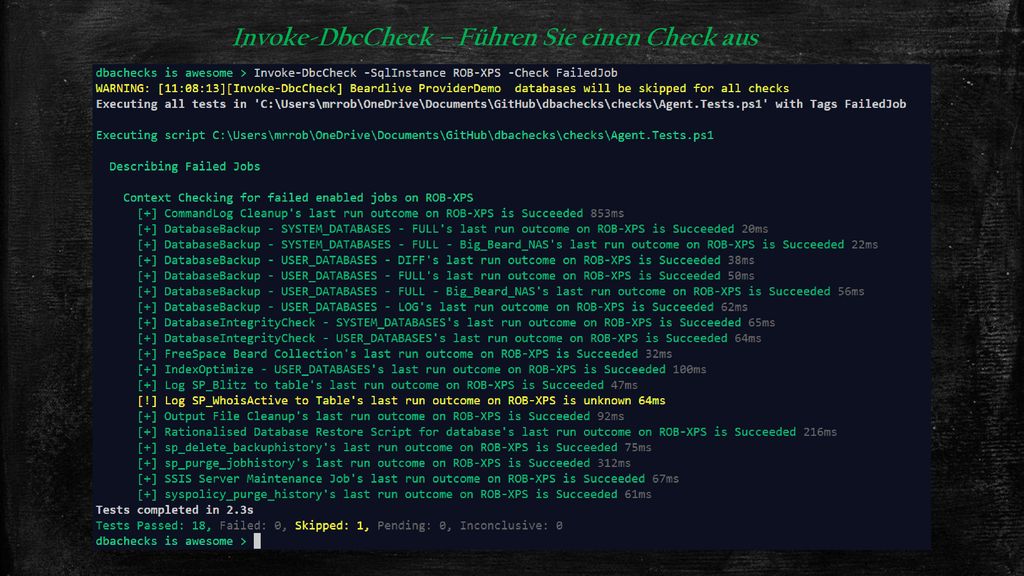Click 'Context Checking for failed enabled jobs on ROB-XPS'

(x=298, y=197)
